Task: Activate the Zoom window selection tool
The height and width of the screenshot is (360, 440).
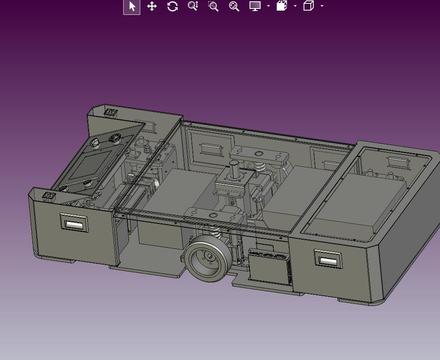Action: tap(213, 7)
